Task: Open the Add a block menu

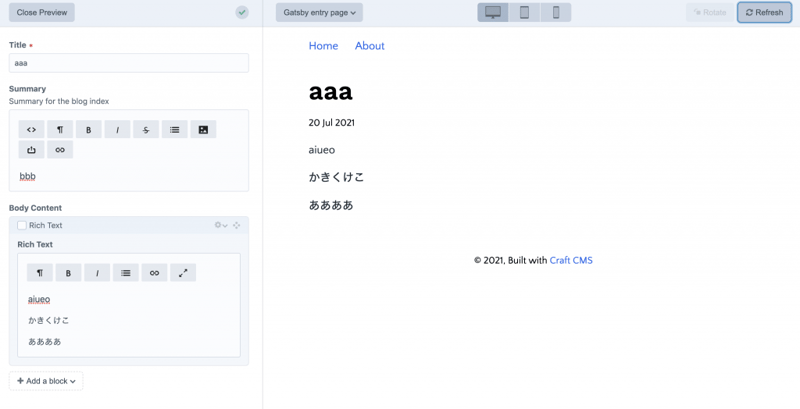Action: (x=46, y=381)
